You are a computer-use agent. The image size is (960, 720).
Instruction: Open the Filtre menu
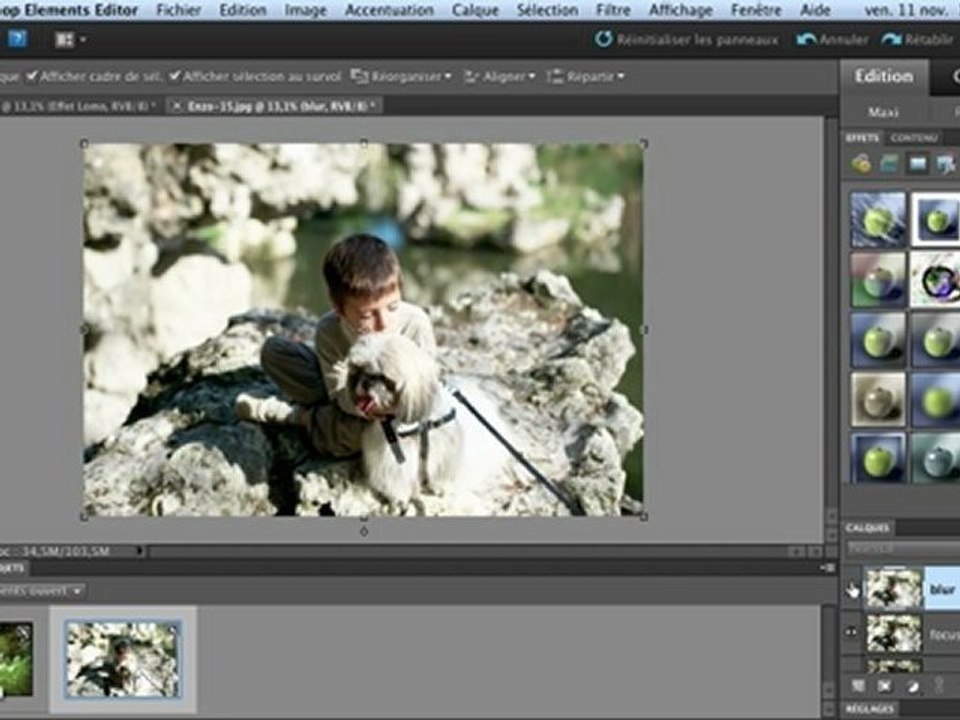pyautogui.click(x=613, y=10)
